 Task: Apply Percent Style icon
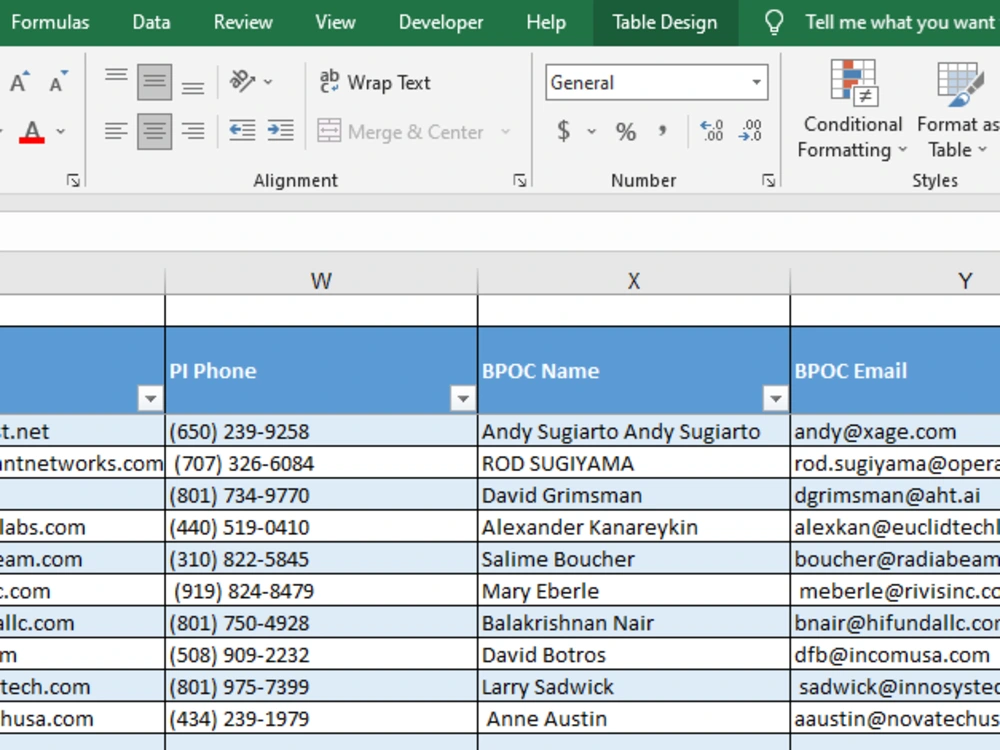[626, 131]
